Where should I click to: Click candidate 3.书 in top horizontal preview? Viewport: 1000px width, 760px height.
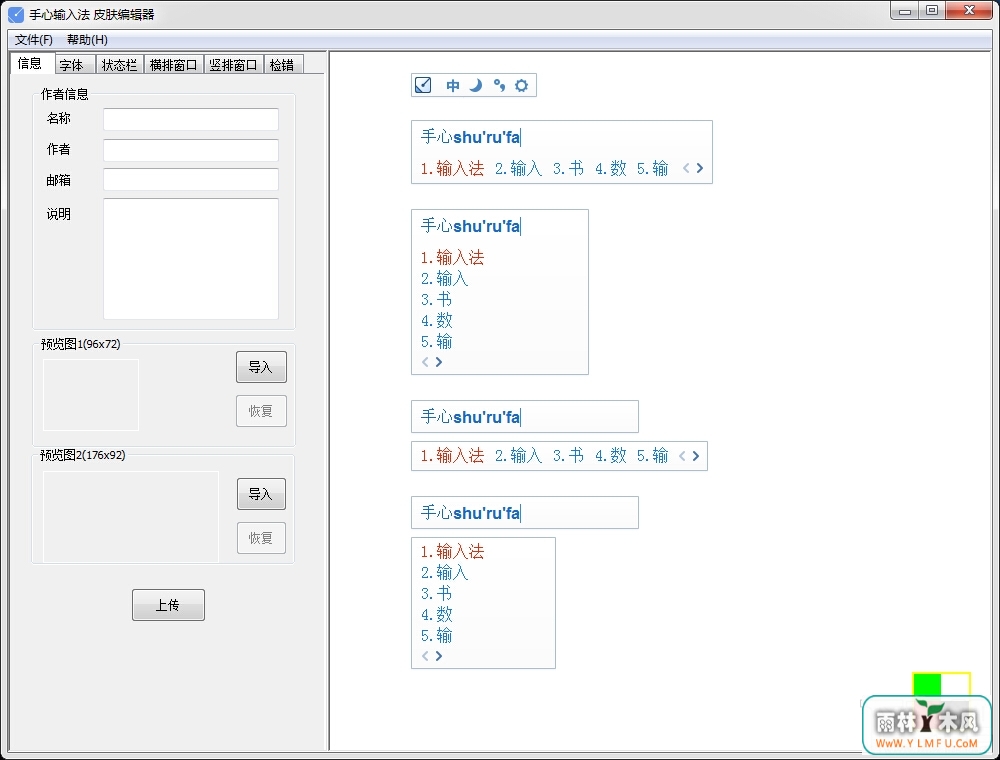click(x=568, y=168)
